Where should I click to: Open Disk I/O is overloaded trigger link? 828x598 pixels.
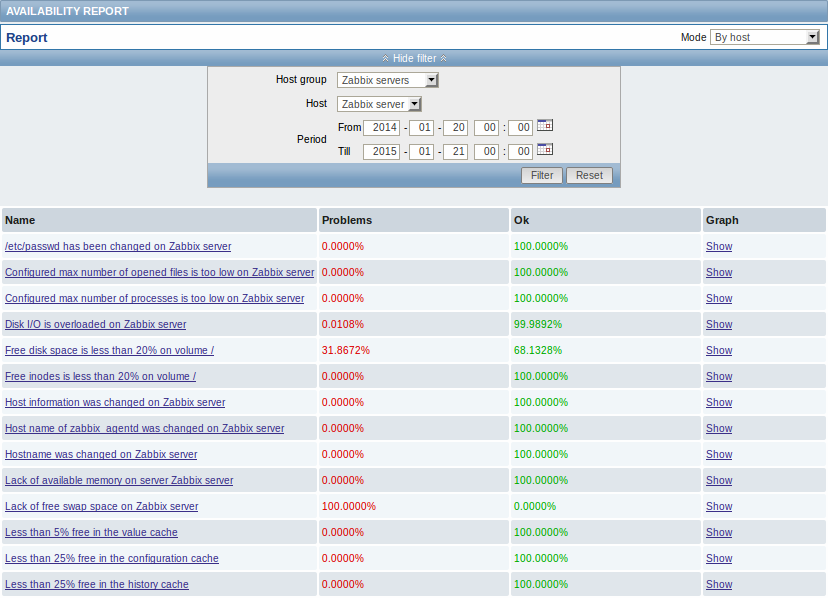[96, 324]
